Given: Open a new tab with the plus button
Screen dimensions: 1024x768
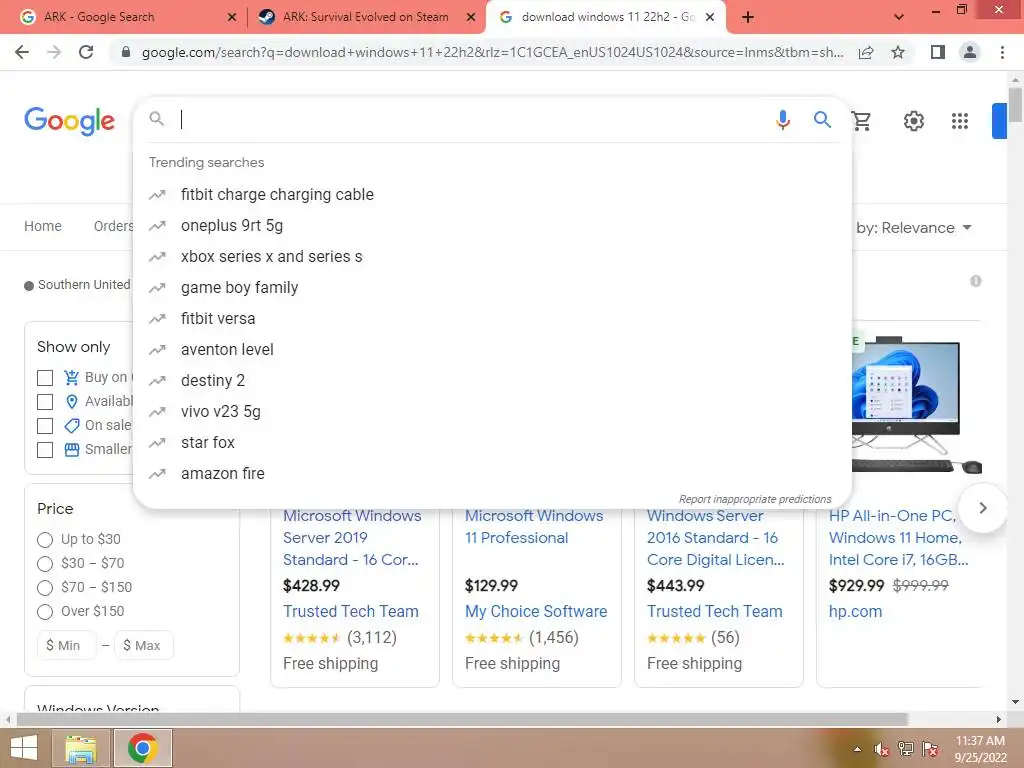Looking at the screenshot, I should point(748,18).
